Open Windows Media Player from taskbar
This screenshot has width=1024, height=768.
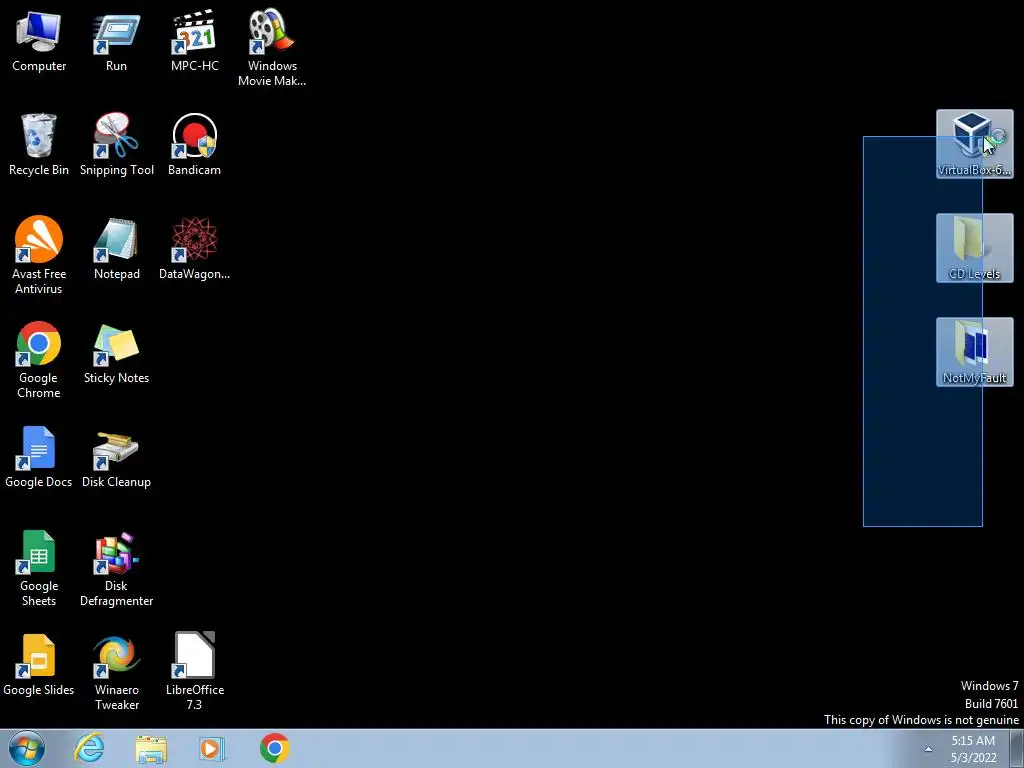pos(212,748)
